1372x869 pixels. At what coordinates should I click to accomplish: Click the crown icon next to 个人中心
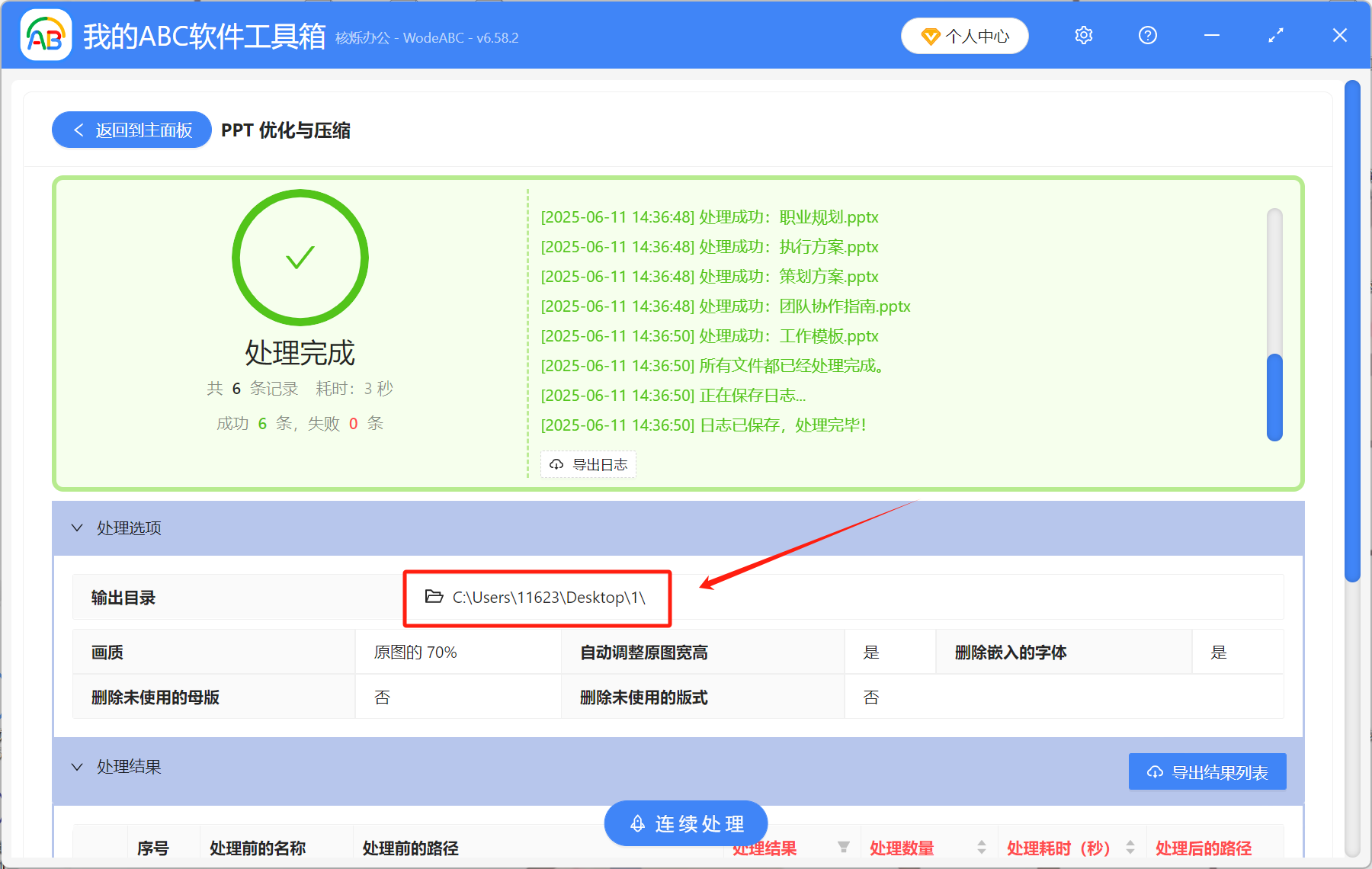[x=930, y=35]
